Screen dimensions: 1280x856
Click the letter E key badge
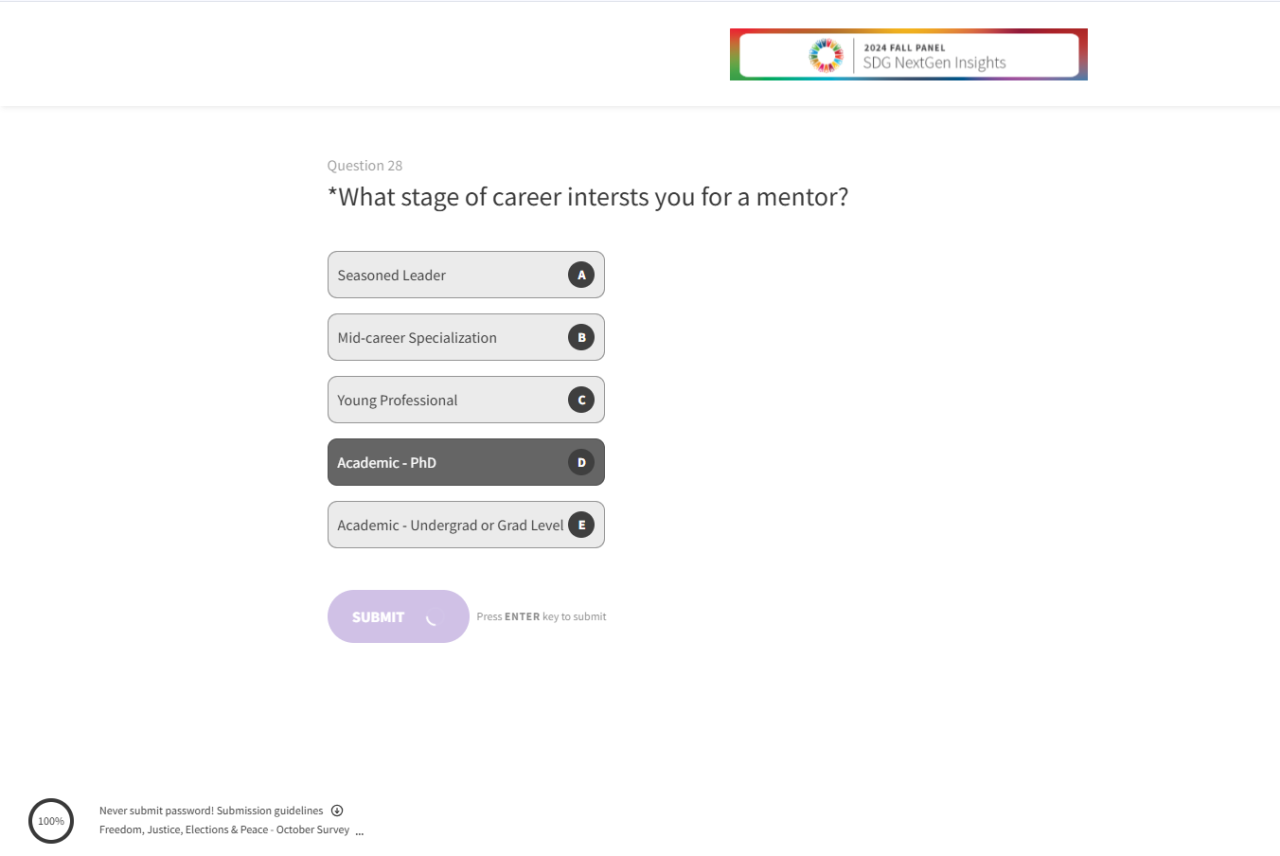(x=581, y=525)
